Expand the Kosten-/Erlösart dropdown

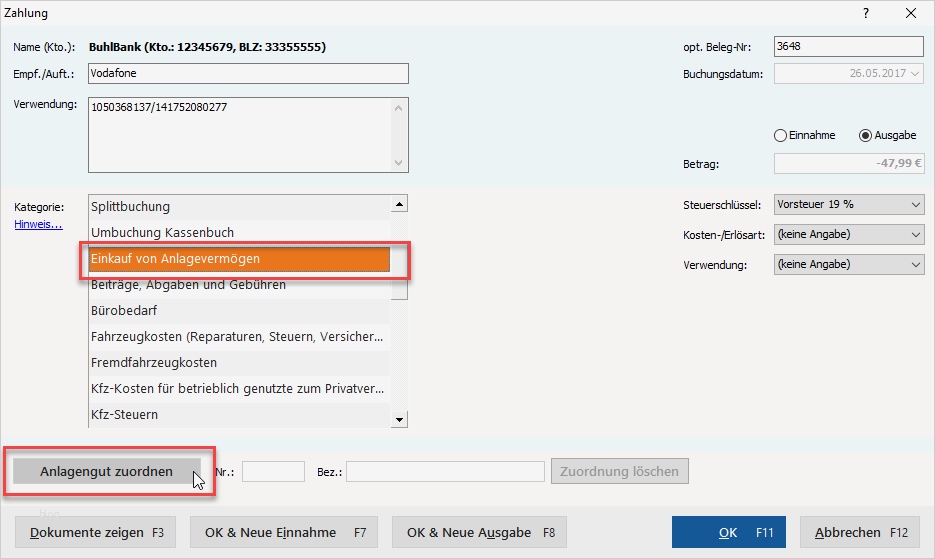849,235
